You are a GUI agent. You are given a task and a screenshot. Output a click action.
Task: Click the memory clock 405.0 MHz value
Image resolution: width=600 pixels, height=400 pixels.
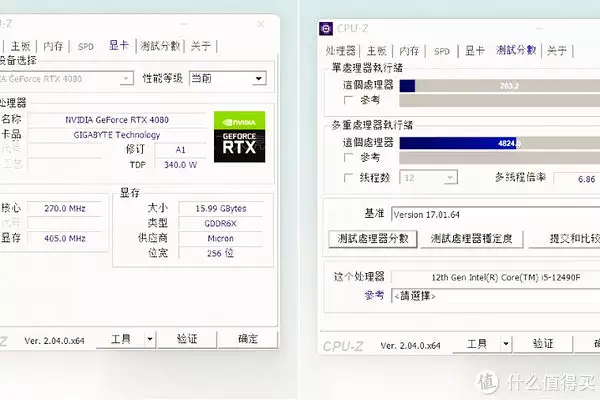click(x=65, y=238)
